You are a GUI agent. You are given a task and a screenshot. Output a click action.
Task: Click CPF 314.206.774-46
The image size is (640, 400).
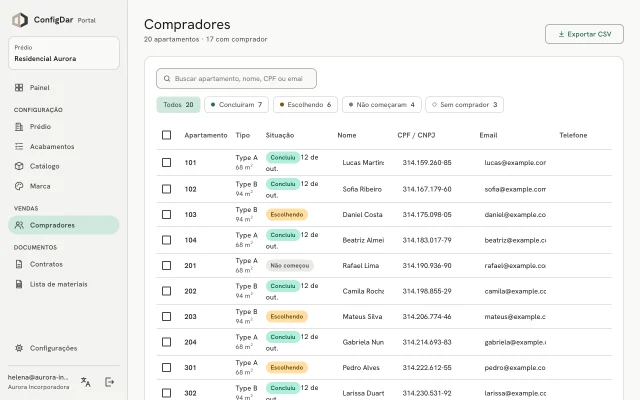[427, 316]
